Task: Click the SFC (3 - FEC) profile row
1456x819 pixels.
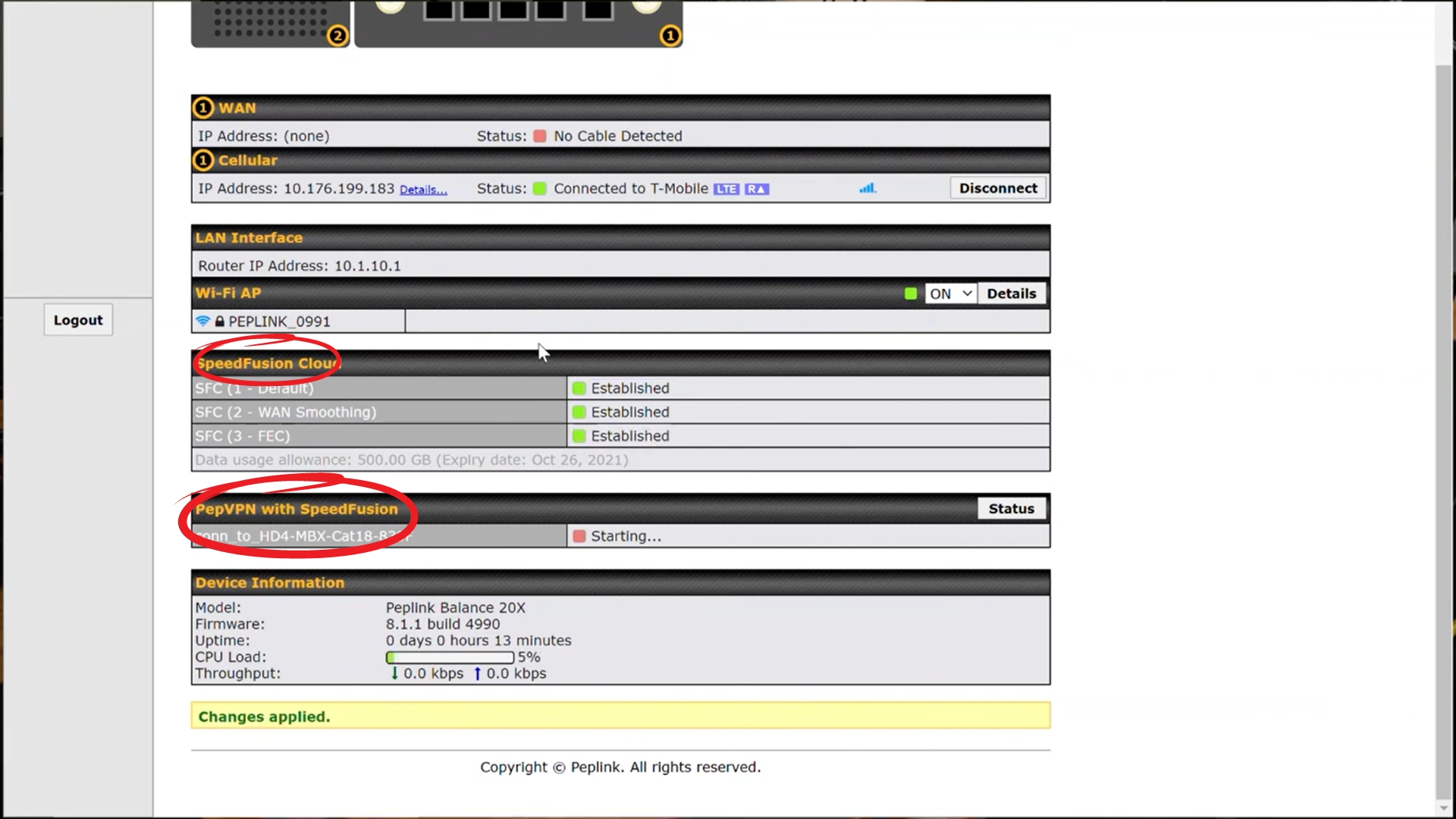Action: pyautogui.click(x=243, y=436)
